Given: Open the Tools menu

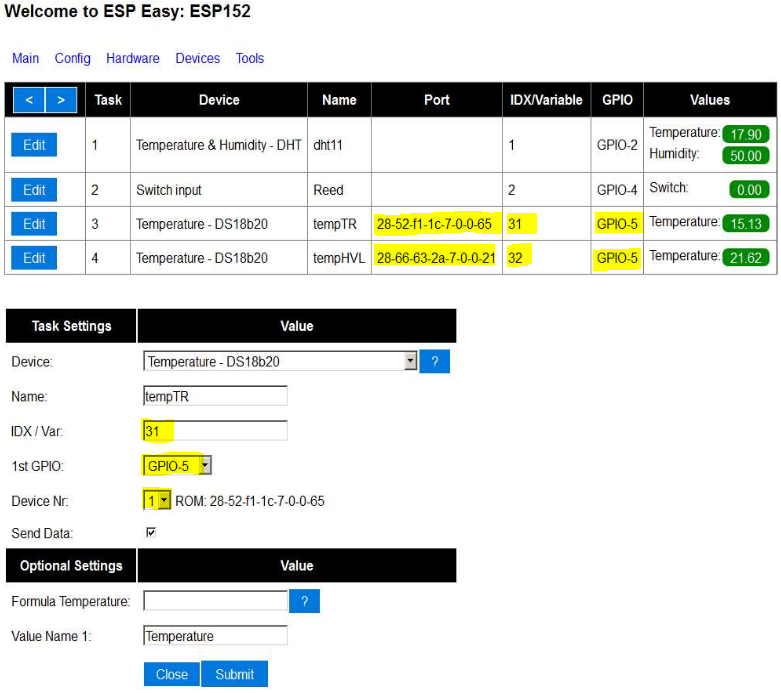Looking at the screenshot, I should (x=250, y=59).
